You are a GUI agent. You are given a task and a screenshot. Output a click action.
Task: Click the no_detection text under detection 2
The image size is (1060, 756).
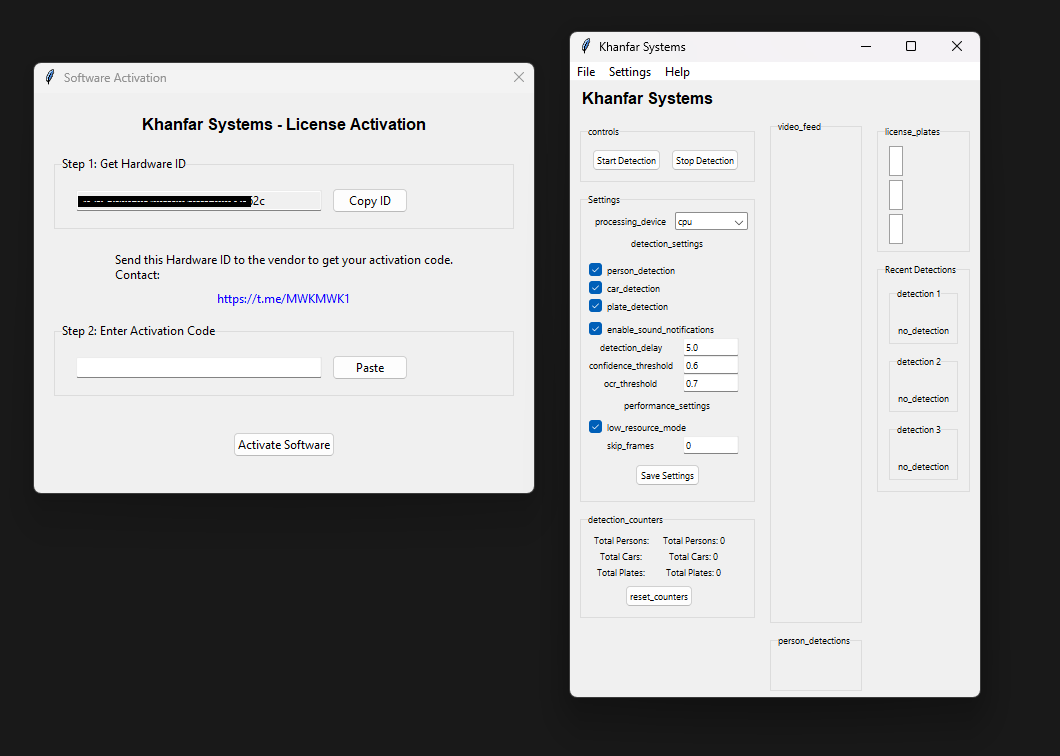(x=923, y=399)
